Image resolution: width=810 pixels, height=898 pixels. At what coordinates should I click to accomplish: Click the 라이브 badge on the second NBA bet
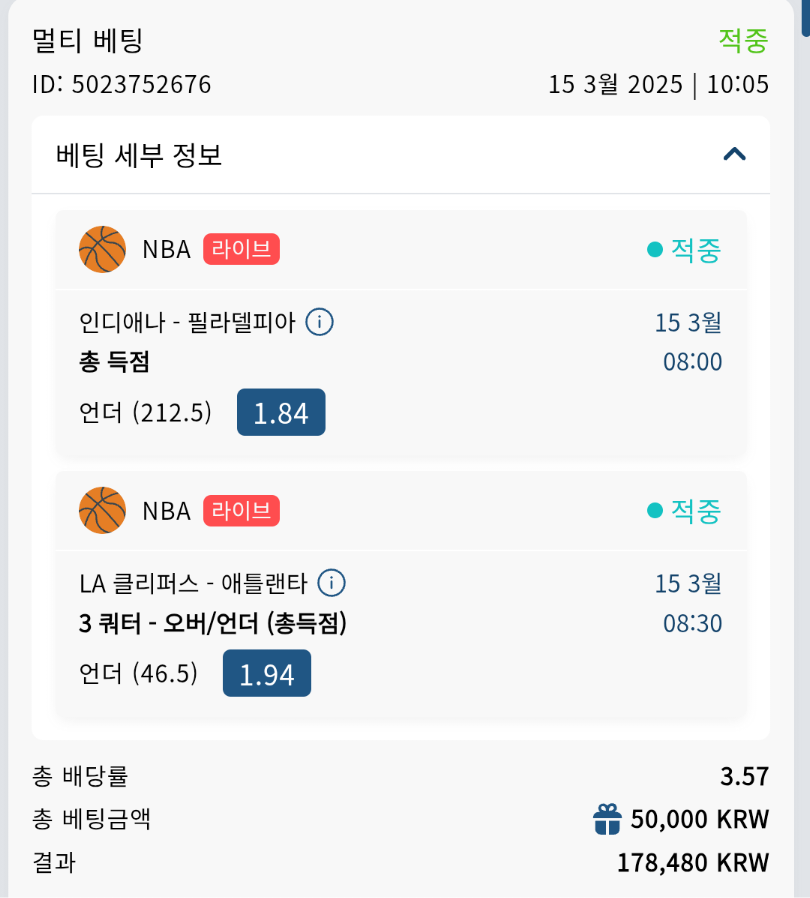point(241,510)
